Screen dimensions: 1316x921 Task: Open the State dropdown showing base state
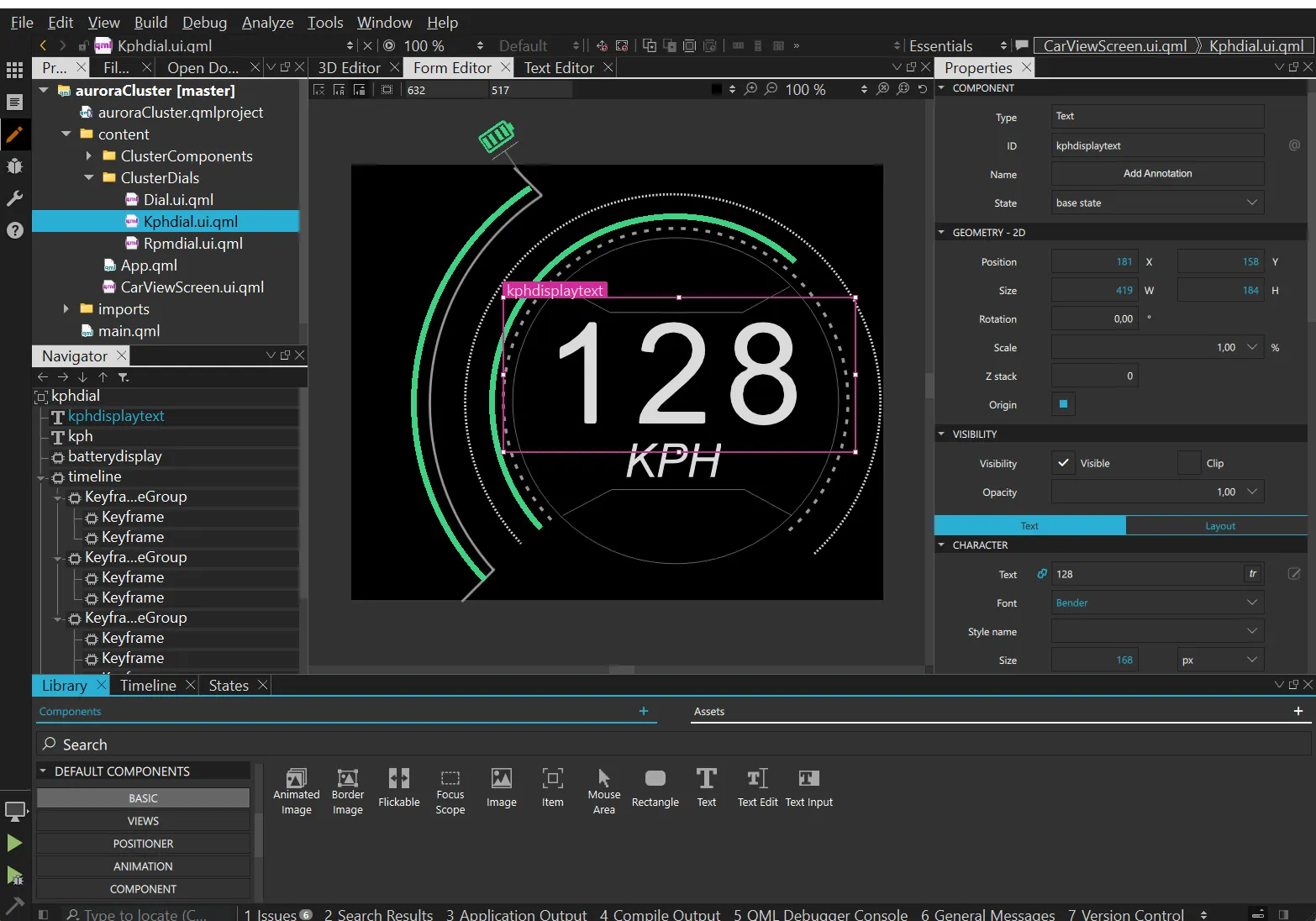click(1156, 203)
